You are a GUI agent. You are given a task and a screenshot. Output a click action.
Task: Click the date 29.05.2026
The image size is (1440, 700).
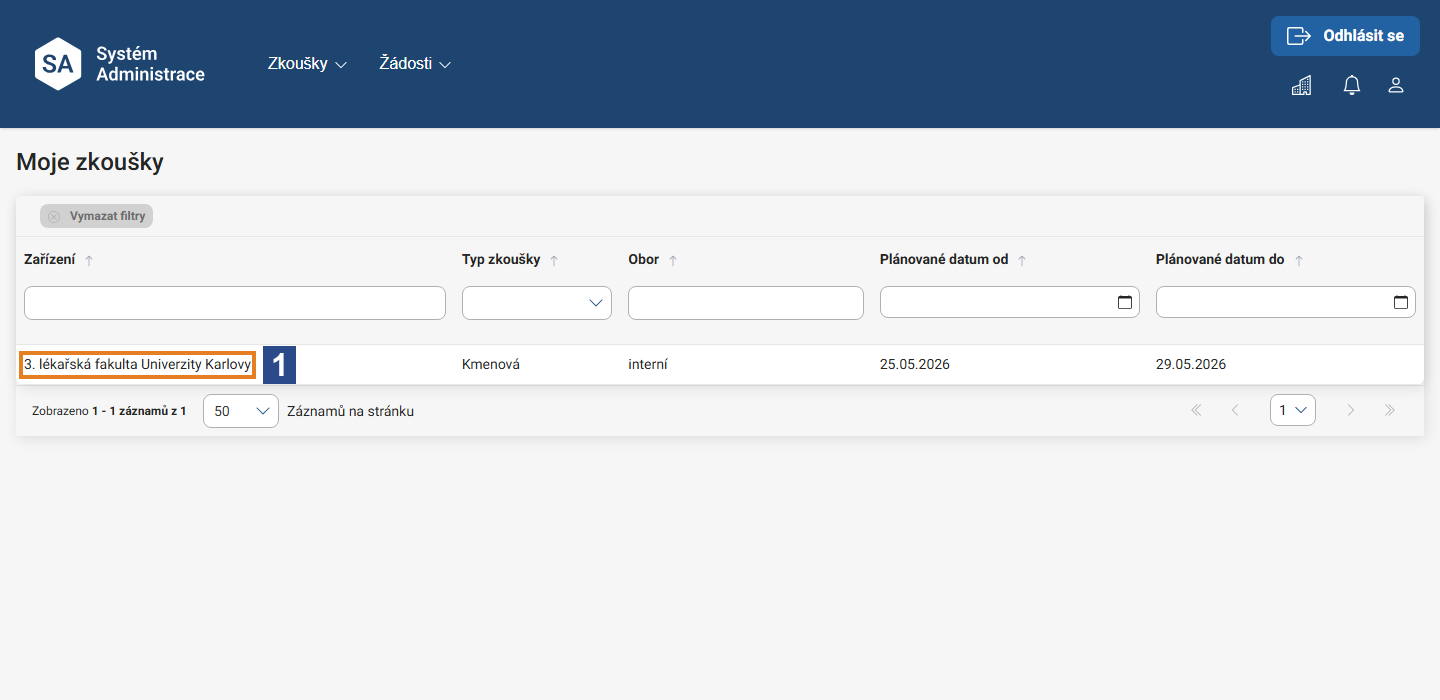[1191, 365]
